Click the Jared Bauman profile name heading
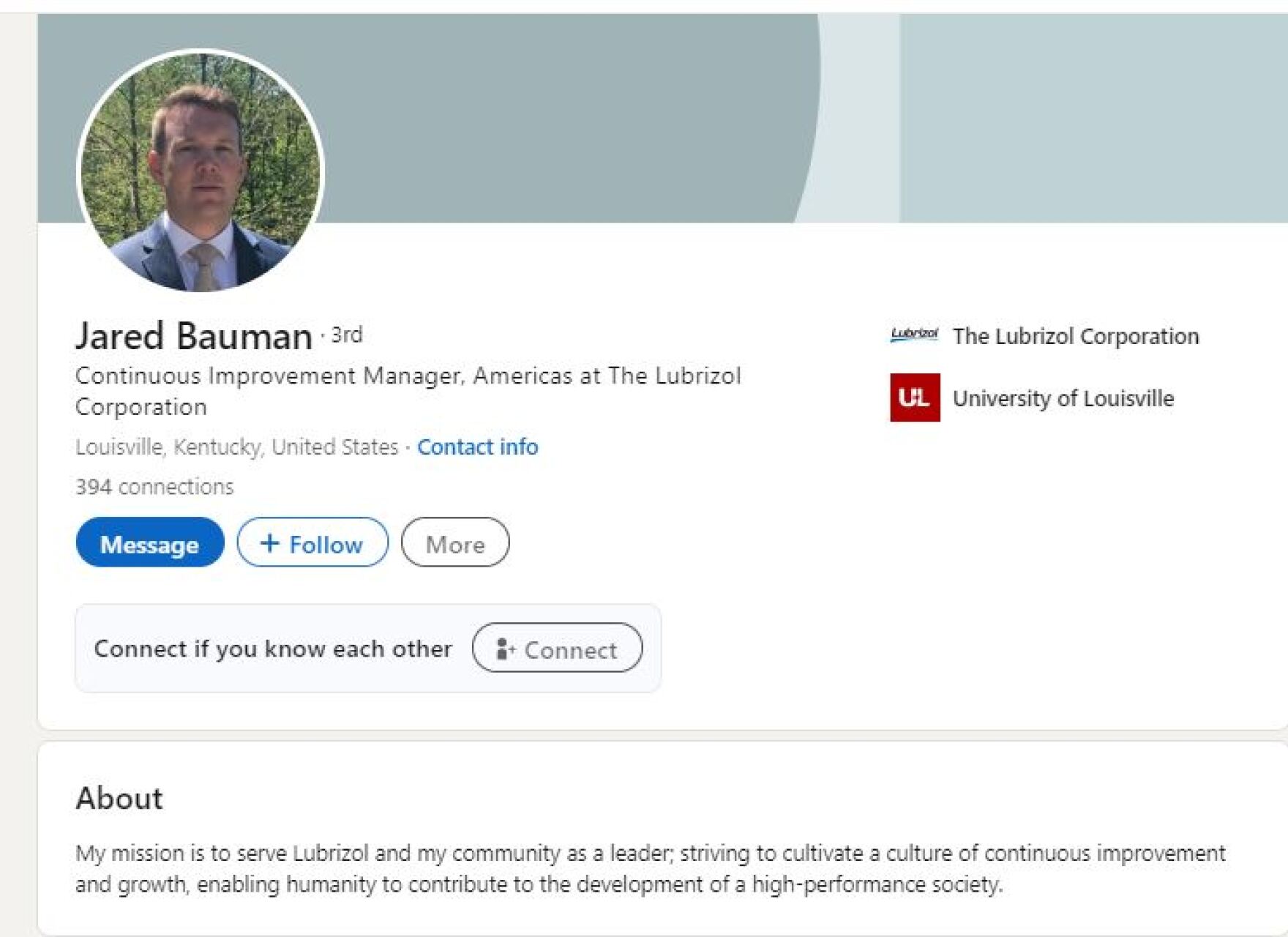The image size is (1288, 937). point(194,336)
